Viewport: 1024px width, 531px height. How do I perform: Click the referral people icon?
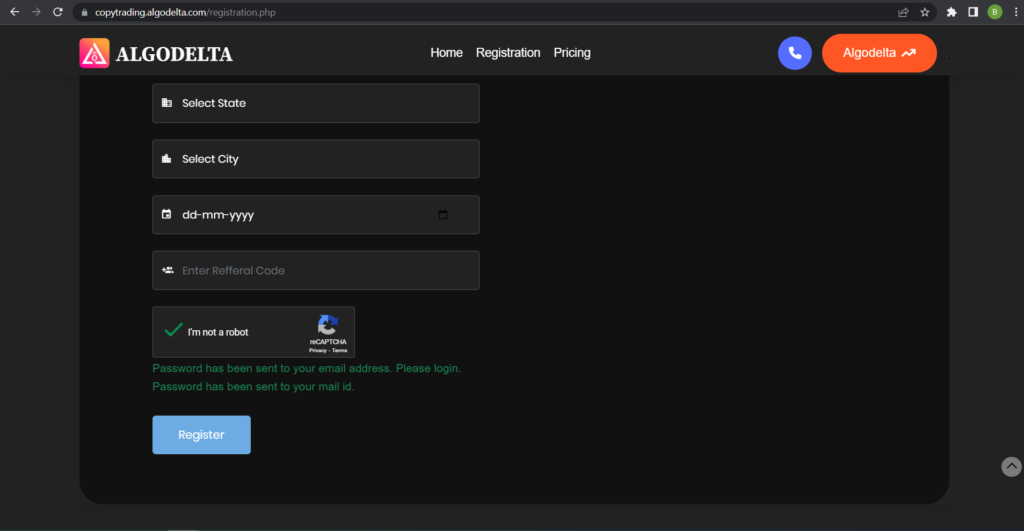168,270
